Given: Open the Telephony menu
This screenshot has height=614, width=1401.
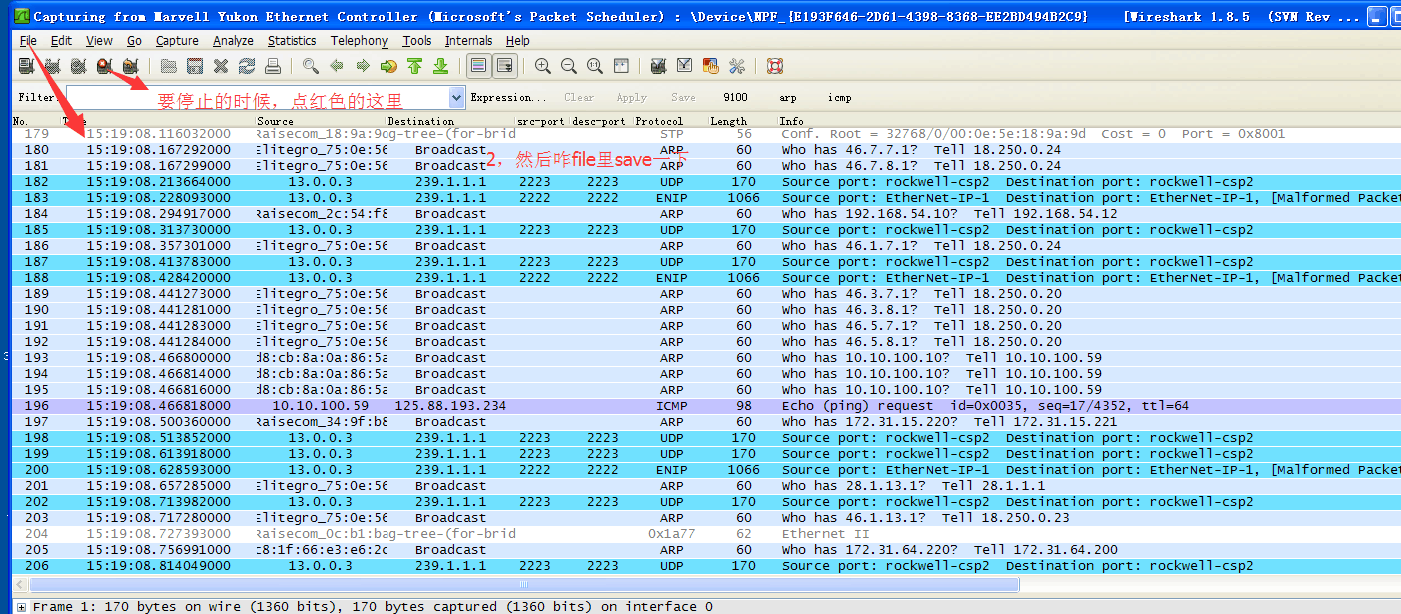Looking at the screenshot, I should click(359, 41).
